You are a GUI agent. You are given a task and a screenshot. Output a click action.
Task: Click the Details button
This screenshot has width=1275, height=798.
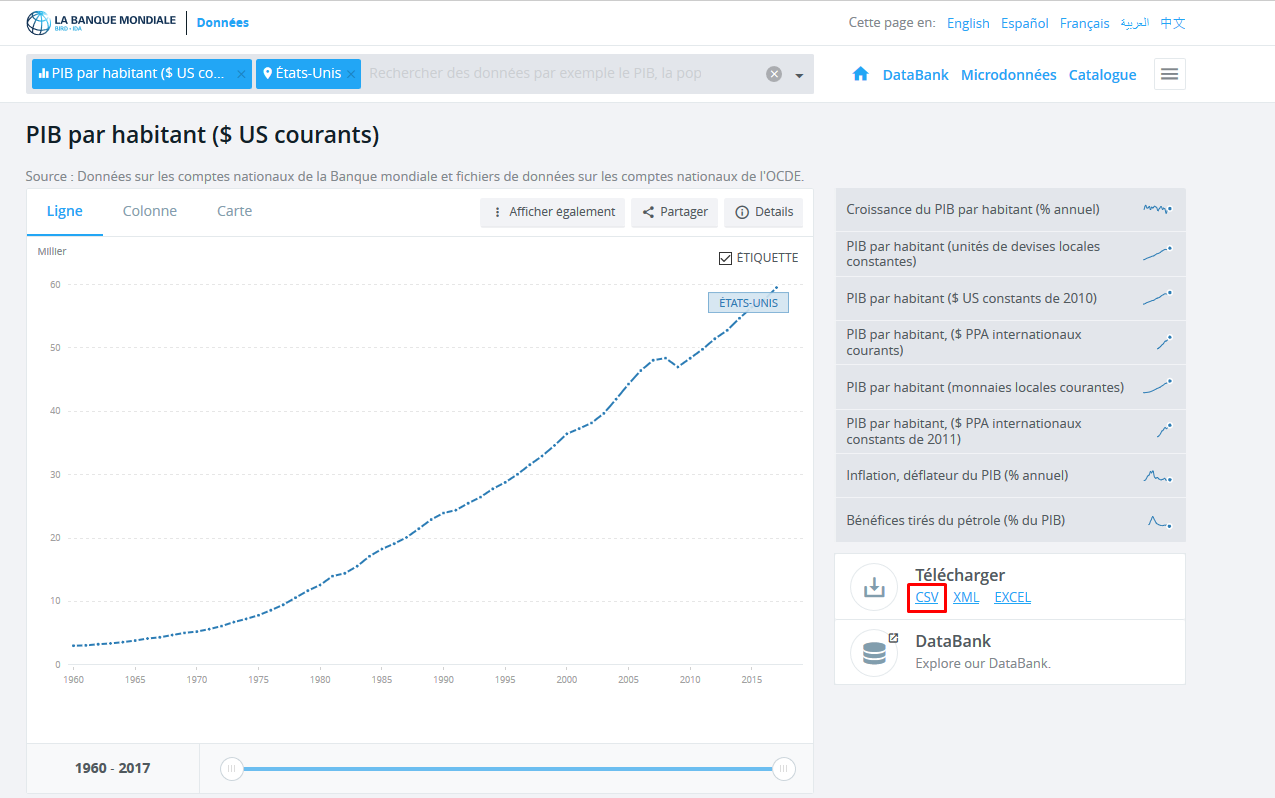point(764,212)
